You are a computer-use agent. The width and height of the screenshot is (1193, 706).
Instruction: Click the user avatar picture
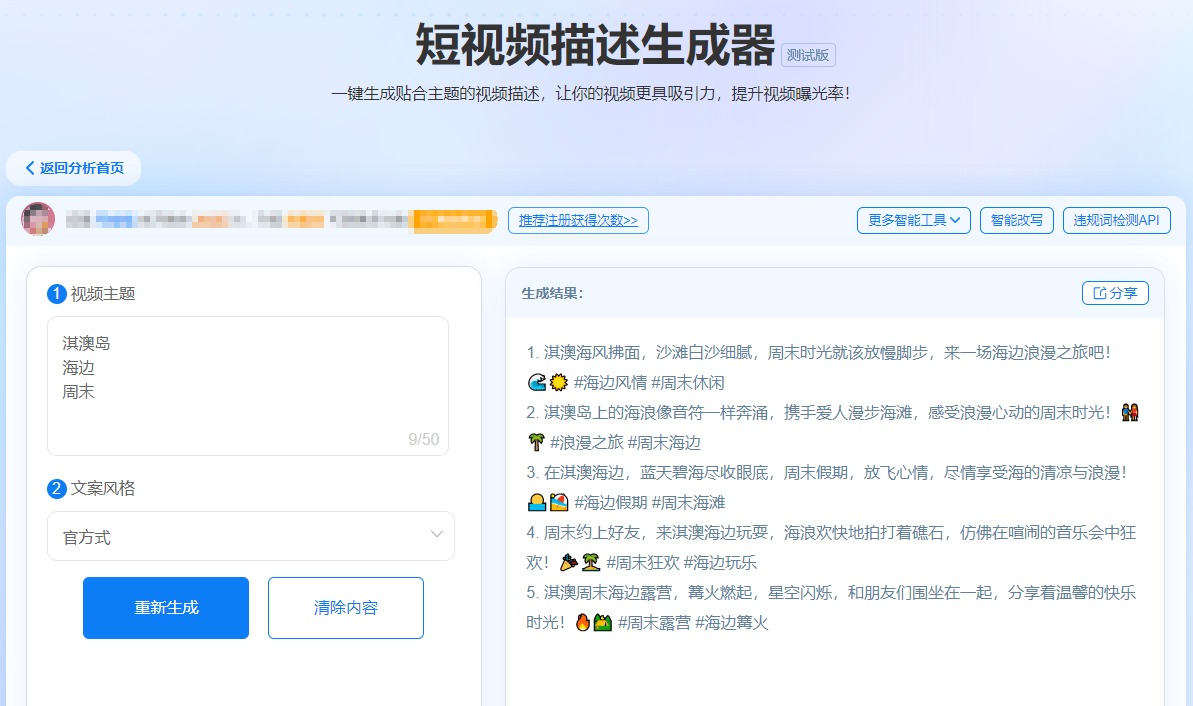(x=38, y=220)
